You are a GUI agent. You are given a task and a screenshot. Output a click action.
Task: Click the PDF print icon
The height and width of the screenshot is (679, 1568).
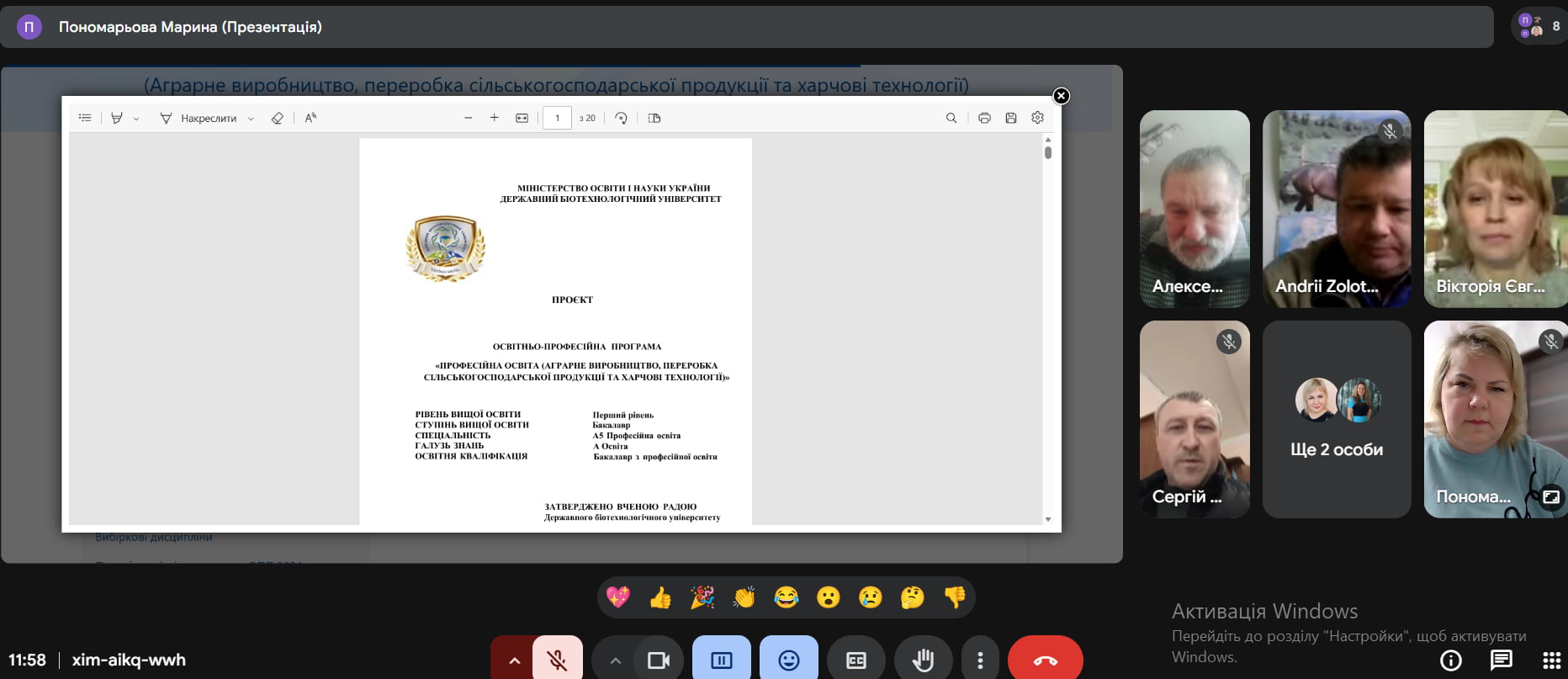point(984,119)
